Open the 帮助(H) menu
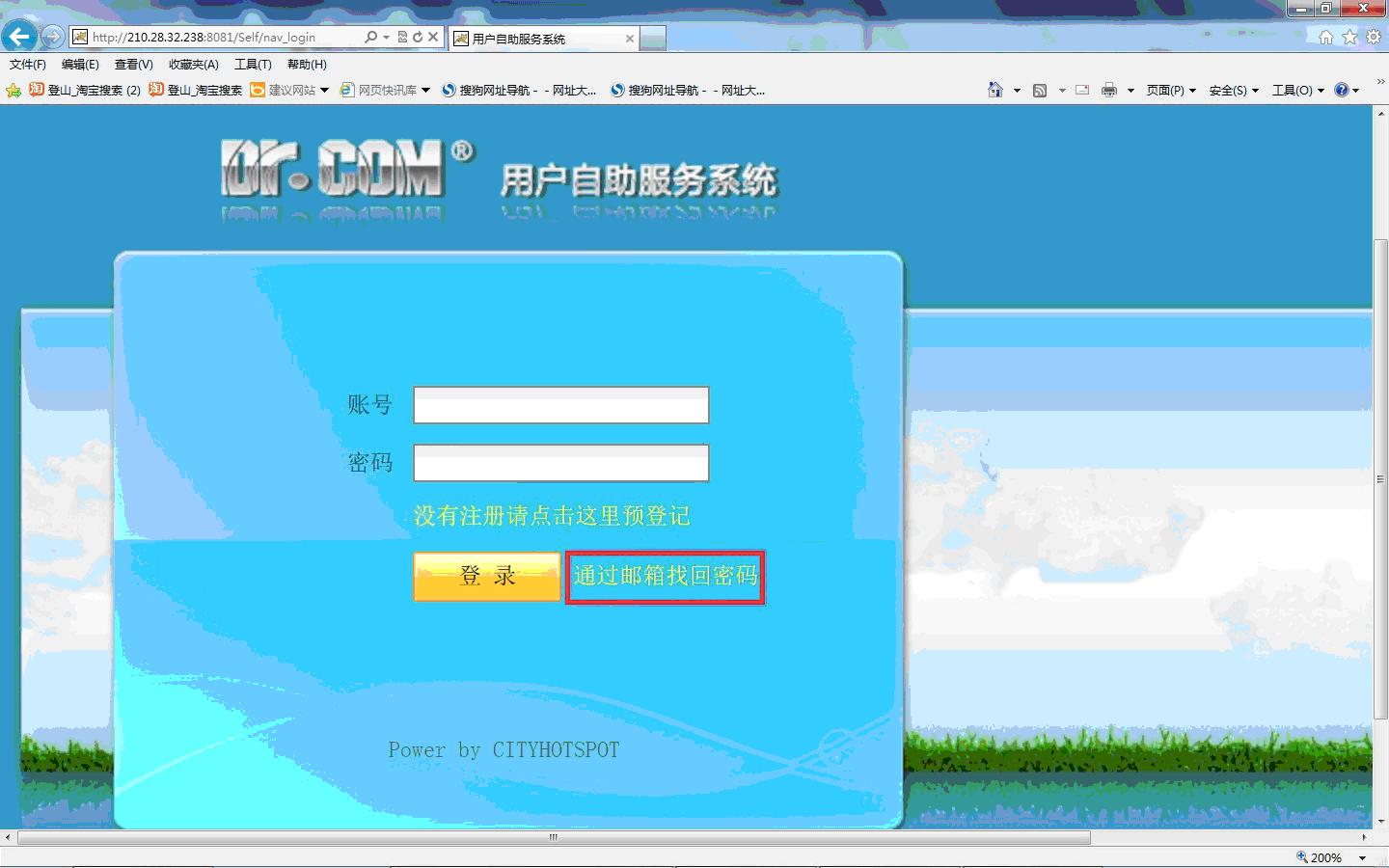1389x868 pixels. pos(307,65)
